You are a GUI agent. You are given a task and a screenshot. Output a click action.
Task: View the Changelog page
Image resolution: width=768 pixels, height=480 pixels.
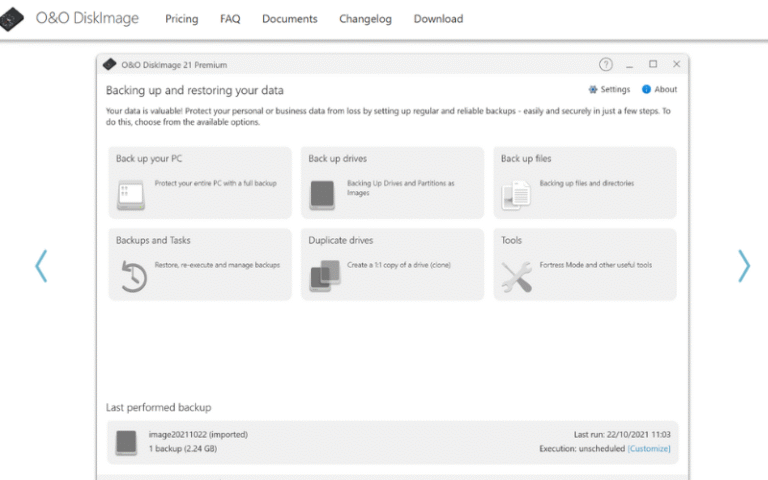[365, 19]
